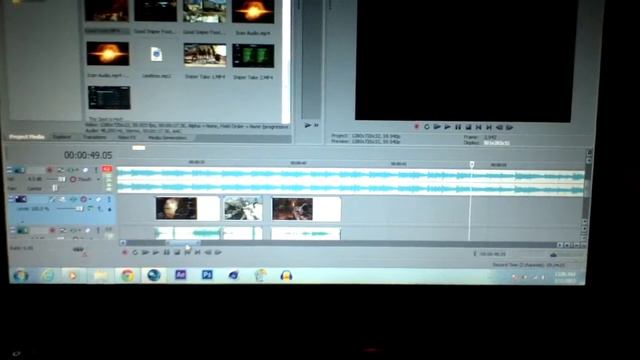Open the Track Motion tool on the video track
This screenshot has width=640, height=360.
tap(62, 199)
